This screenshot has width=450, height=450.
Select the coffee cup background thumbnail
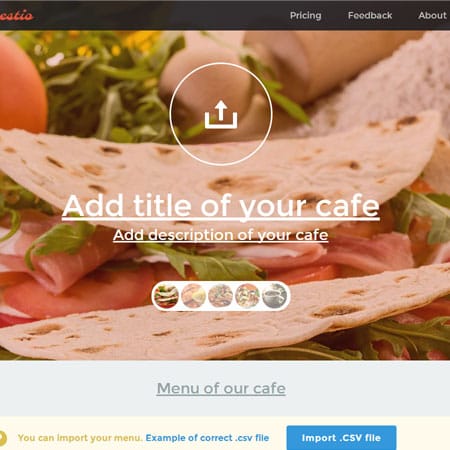pos(274,296)
